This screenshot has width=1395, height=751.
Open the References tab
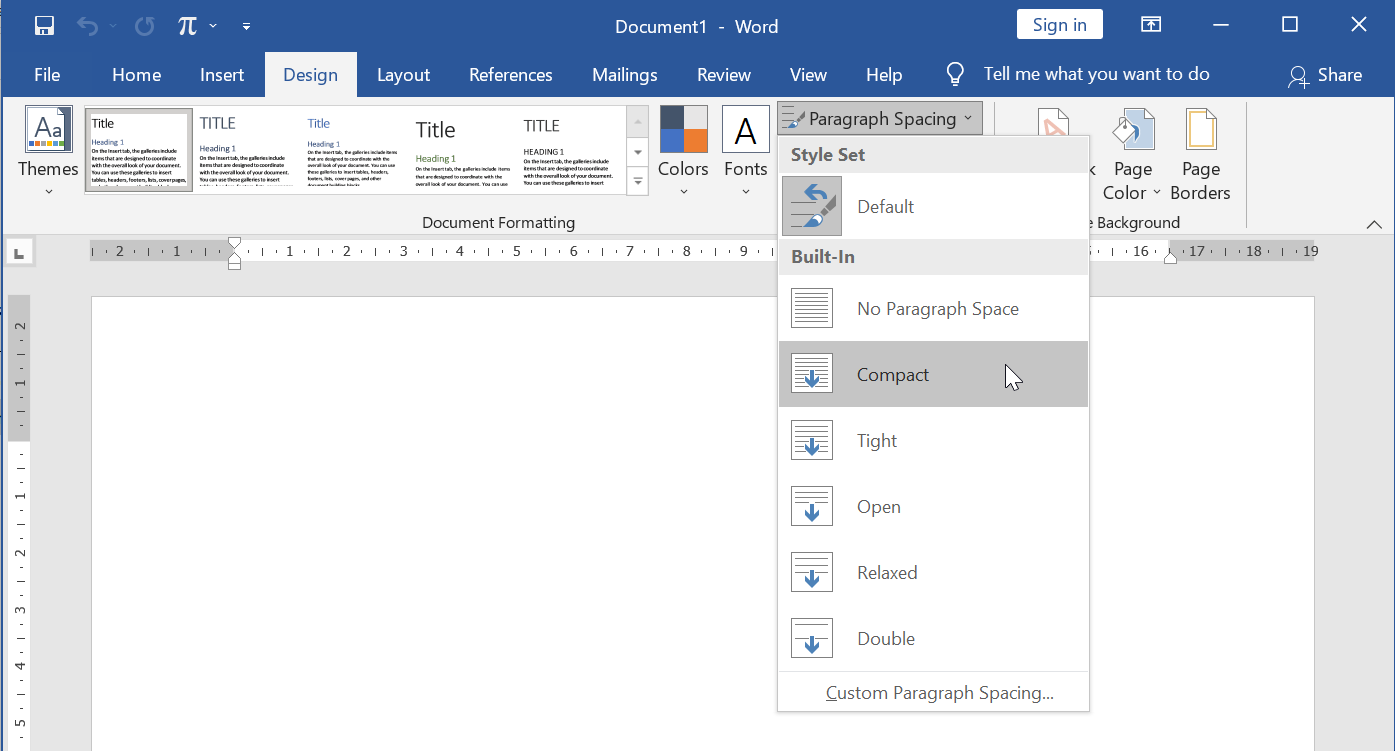[x=510, y=75]
